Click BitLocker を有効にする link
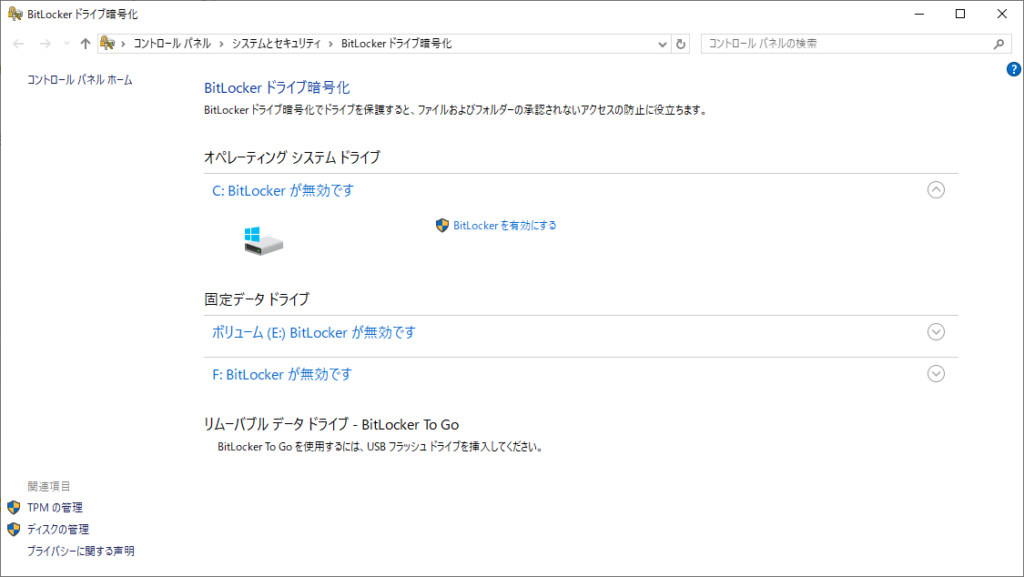 pyautogui.click(x=505, y=225)
